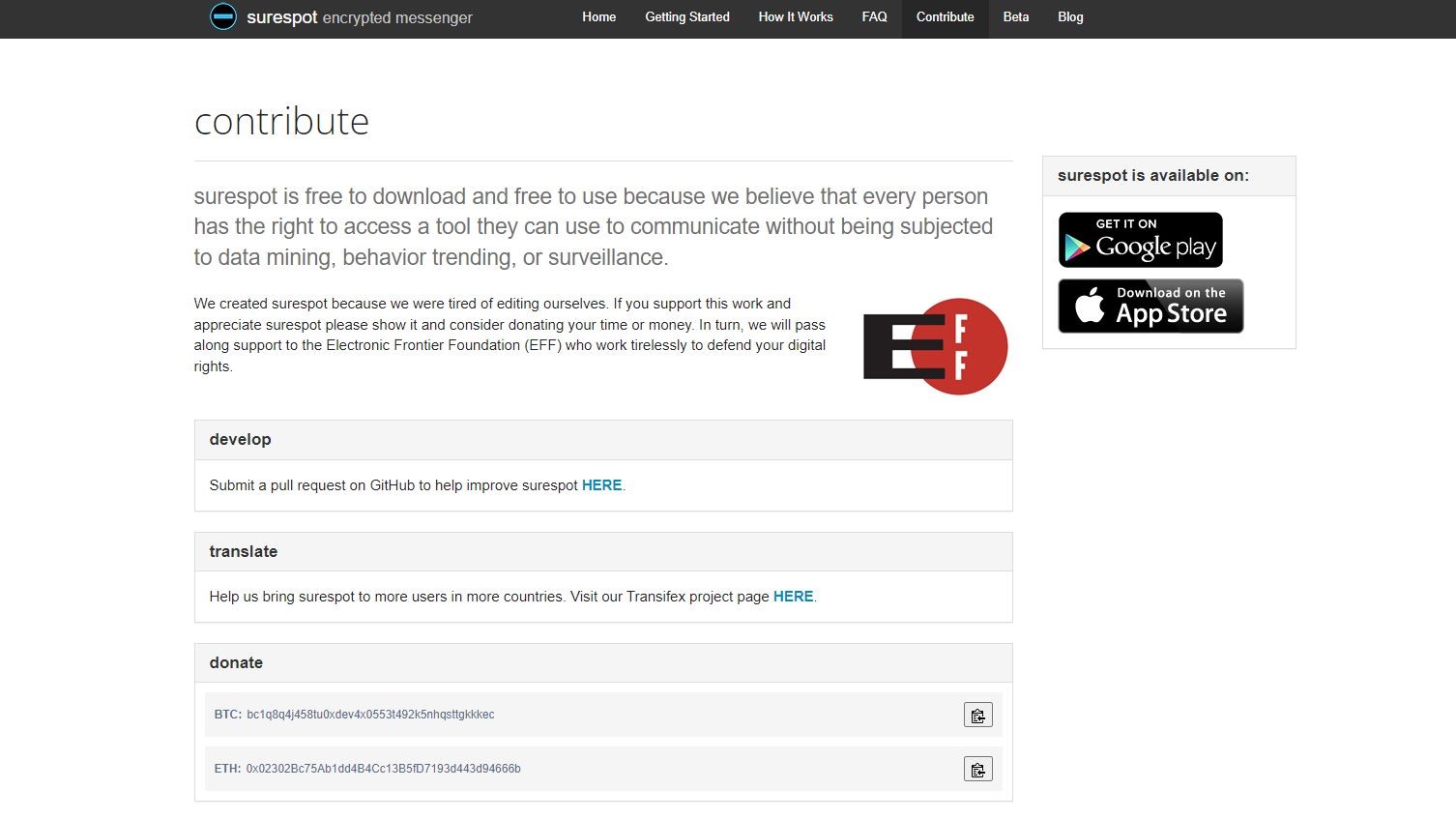Click the 'surespot is available on:' heading
1456x819 pixels.
tap(1153, 176)
